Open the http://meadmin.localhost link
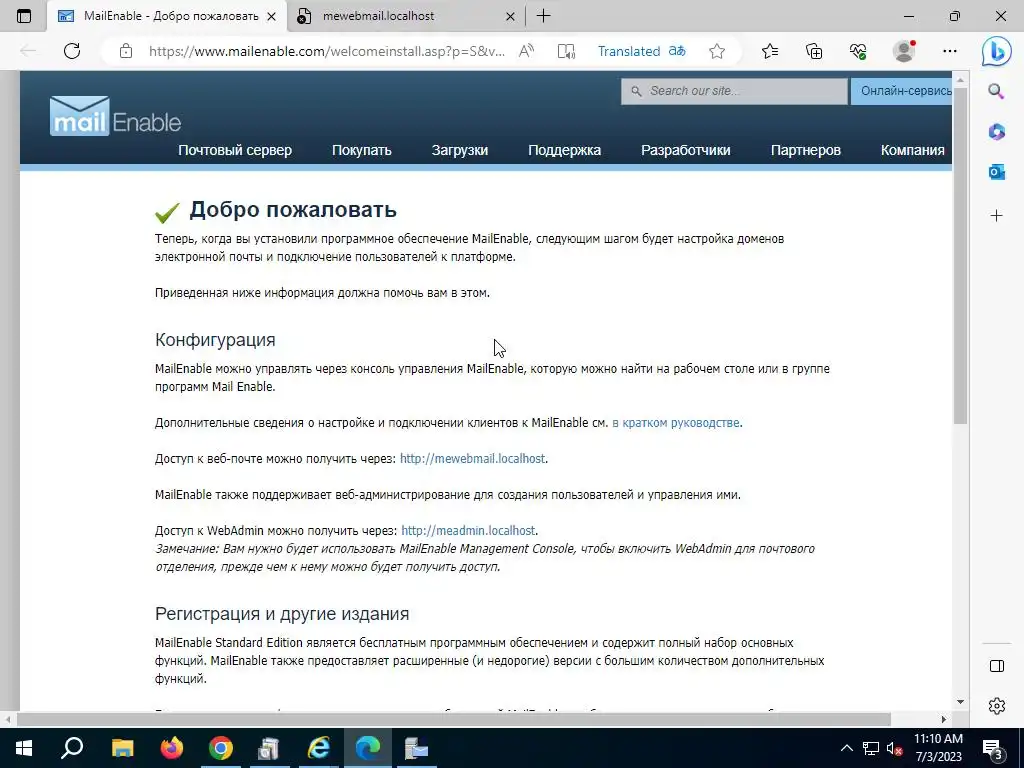The image size is (1024, 768). coord(468,530)
